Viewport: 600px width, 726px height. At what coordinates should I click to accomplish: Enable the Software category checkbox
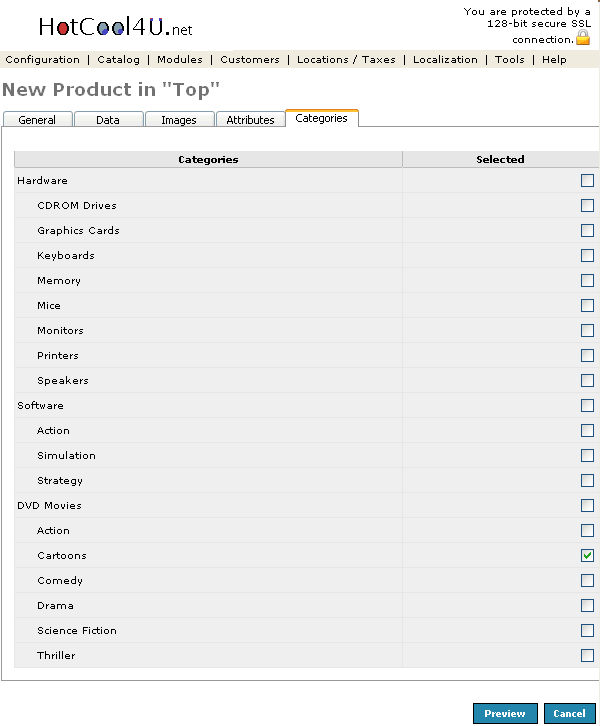point(587,406)
